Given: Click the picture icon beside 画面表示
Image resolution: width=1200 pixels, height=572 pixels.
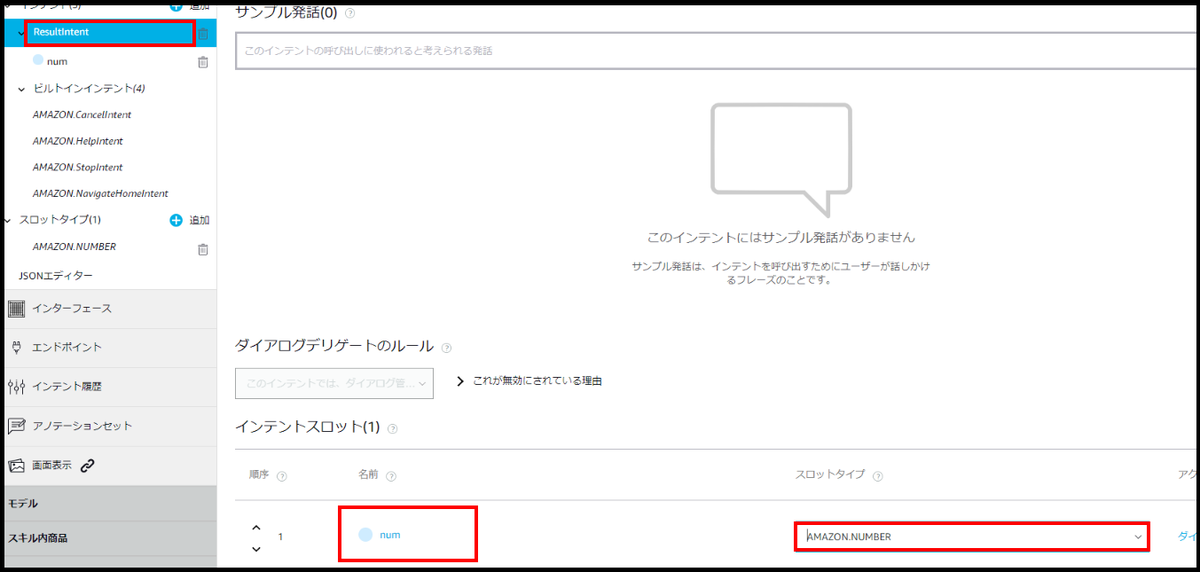Looking at the screenshot, I should [16, 465].
